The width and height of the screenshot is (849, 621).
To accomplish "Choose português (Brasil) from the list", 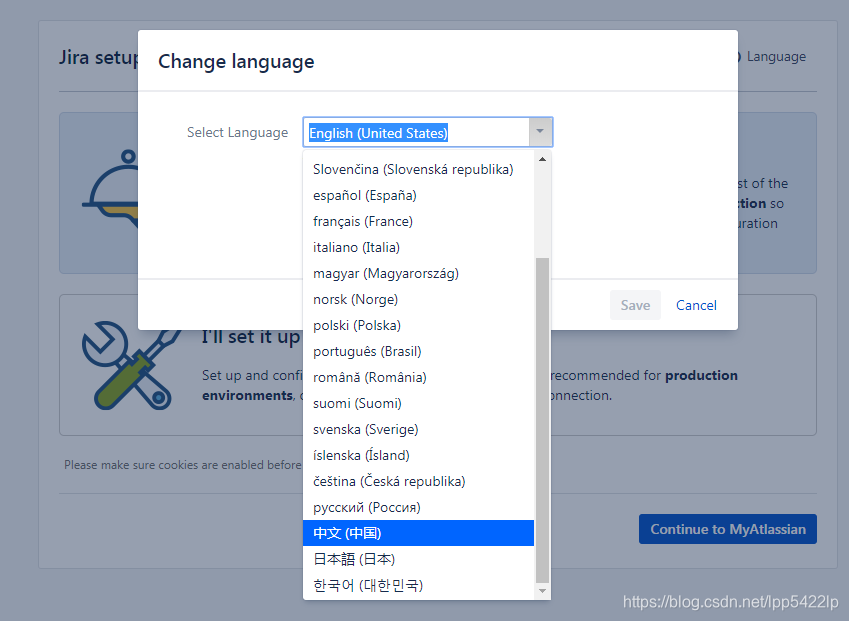I will coord(419,351).
